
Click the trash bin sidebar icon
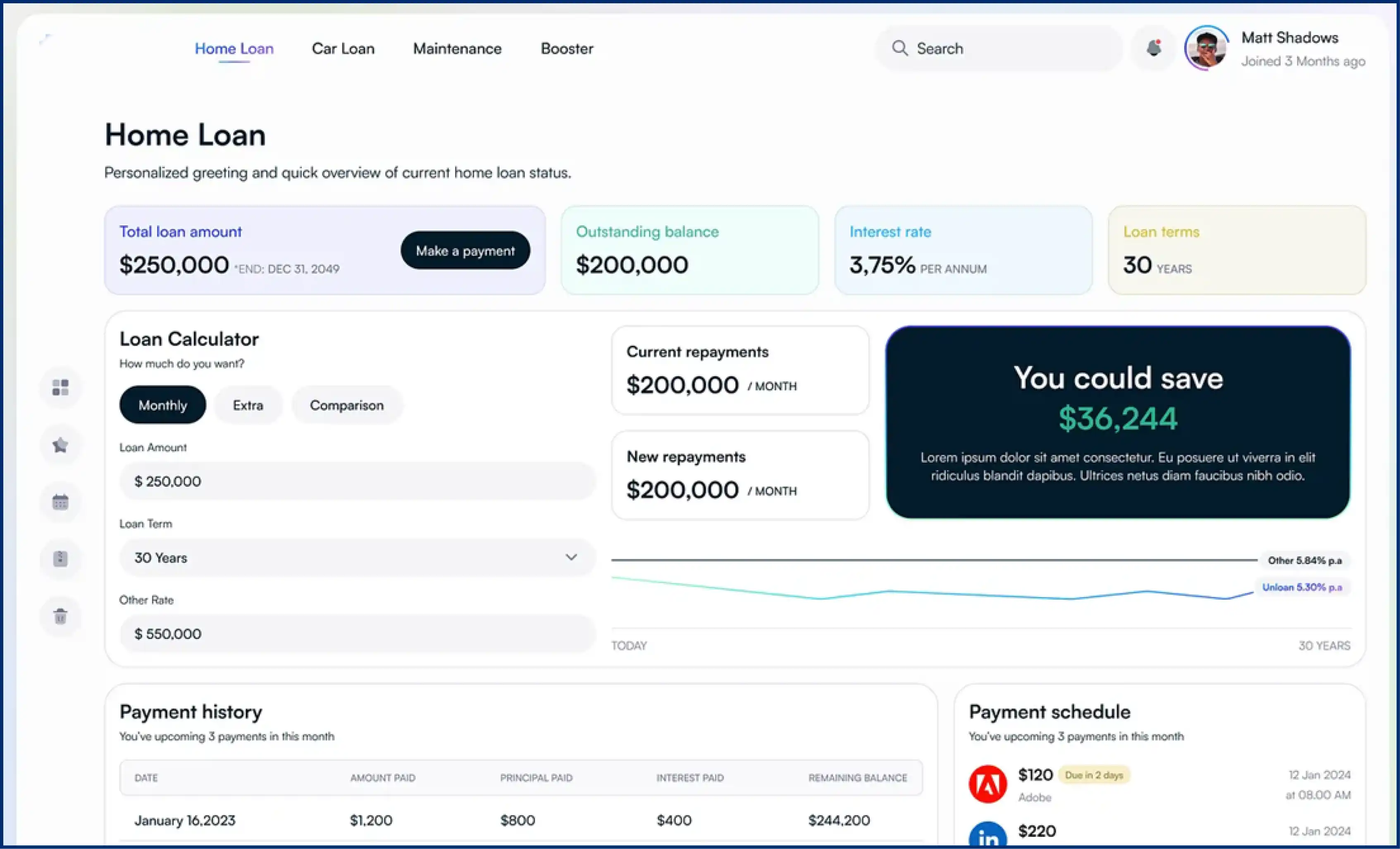pos(60,616)
